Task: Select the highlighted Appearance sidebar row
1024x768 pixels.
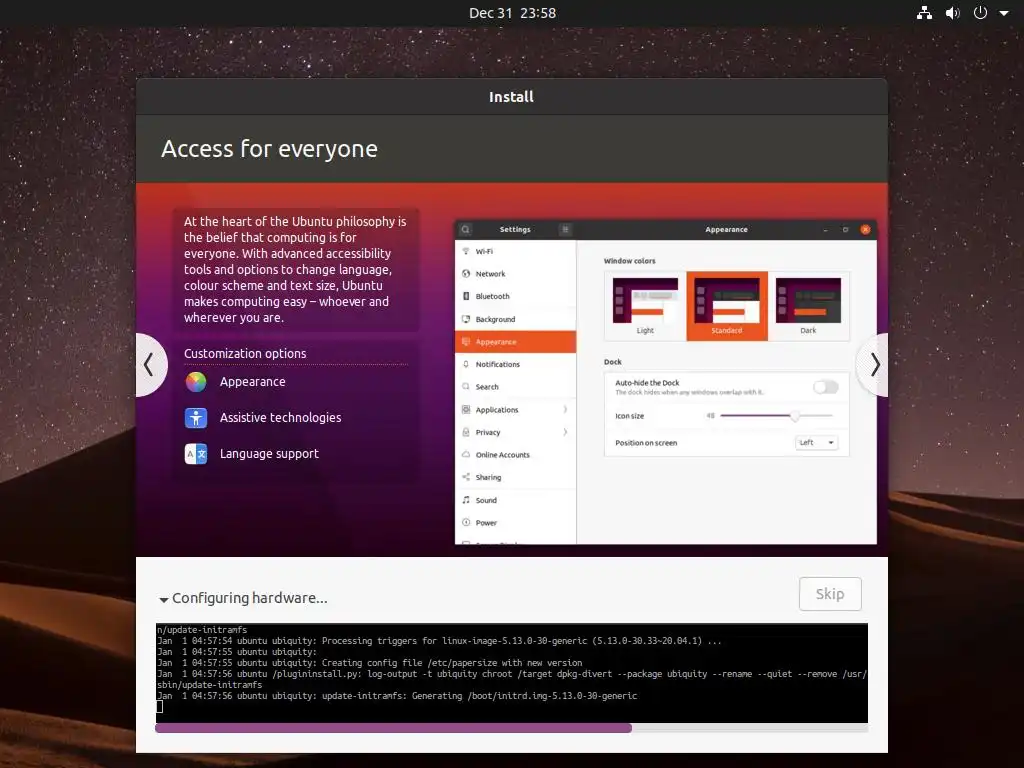Action: [515, 342]
